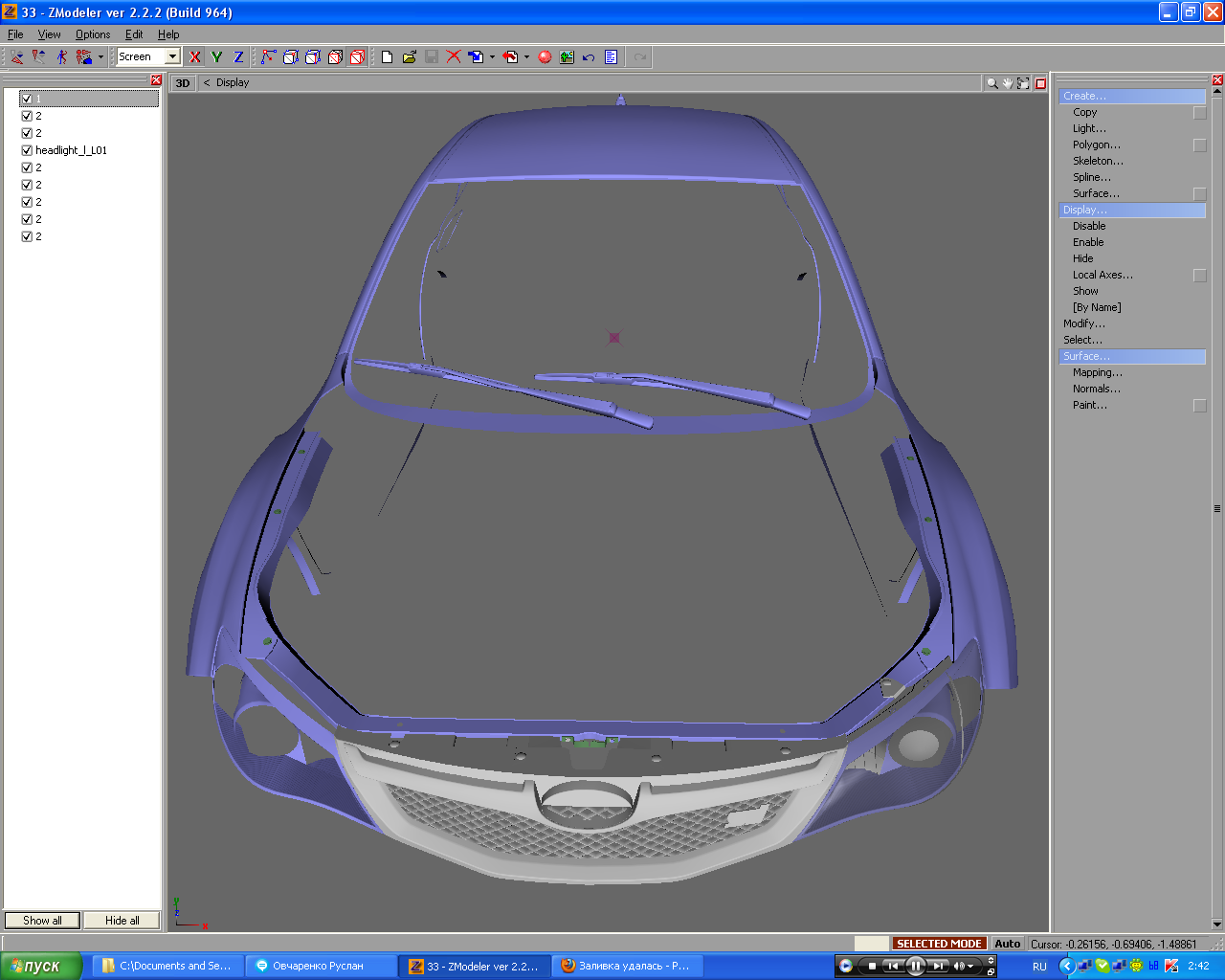The width and height of the screenshot is (1225, 980).
Task: Expand the Skeleton... submenu
Action: (1098, 162)
